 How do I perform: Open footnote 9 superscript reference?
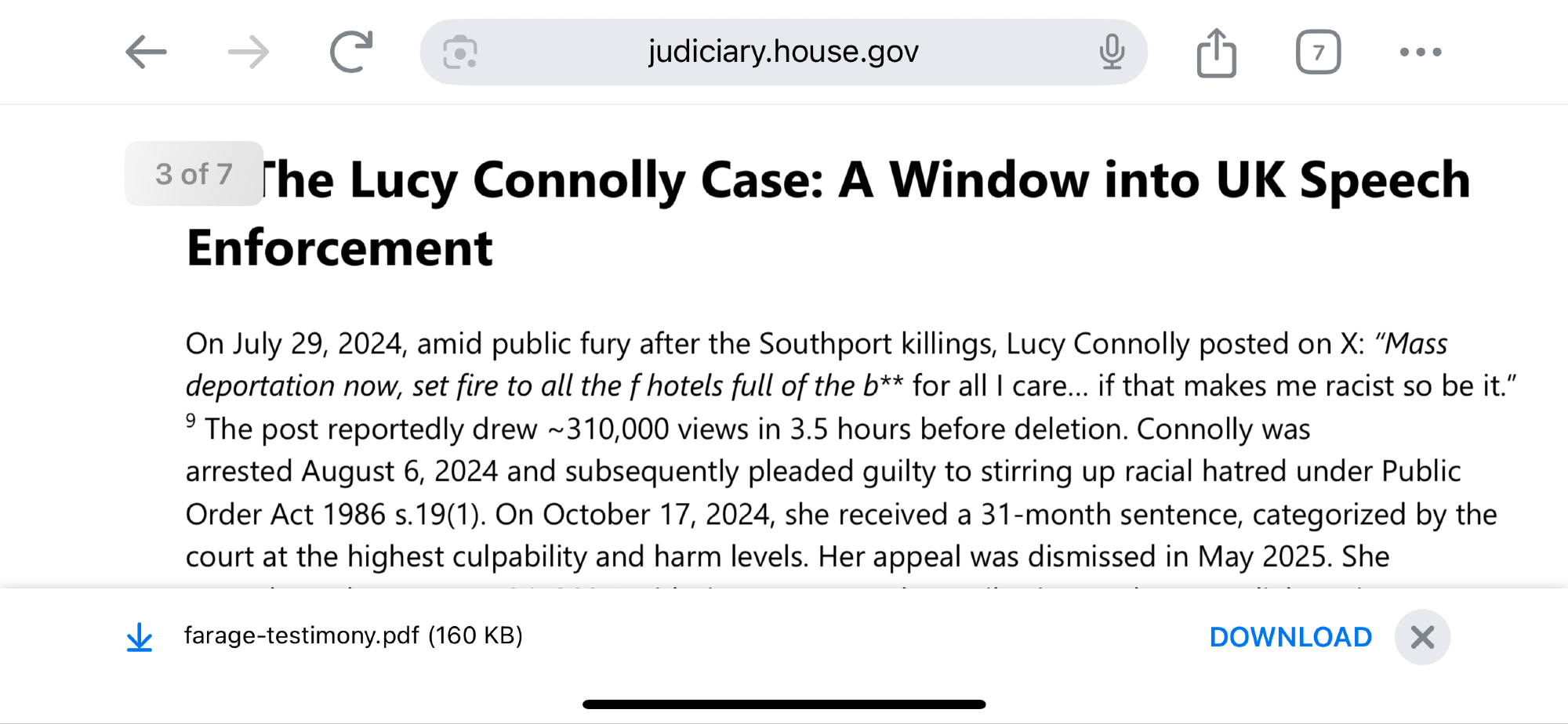pyautogui.click(x=191, y=421)
